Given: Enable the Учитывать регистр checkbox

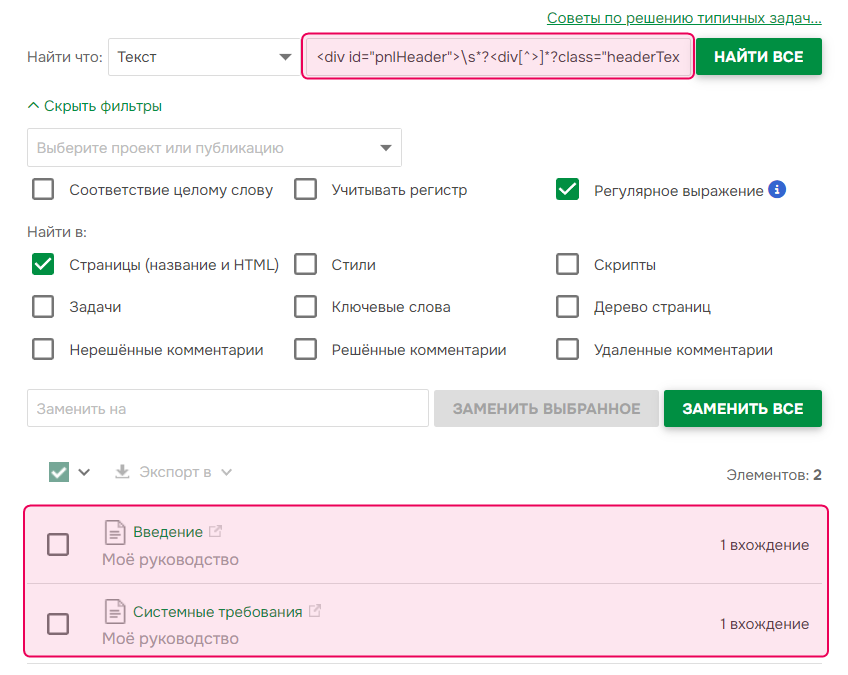Looking at the screenshot, I should point(306,190).
